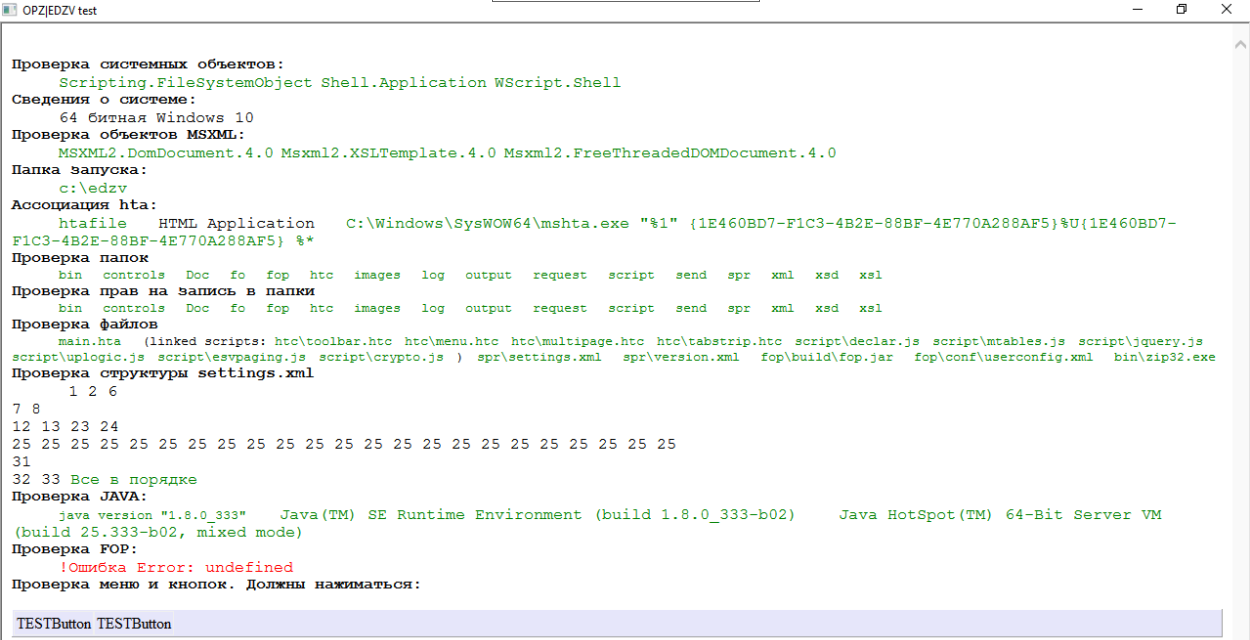Click the main.hta file entry
Screen dimensions: 1250x640
coord(89,341)
